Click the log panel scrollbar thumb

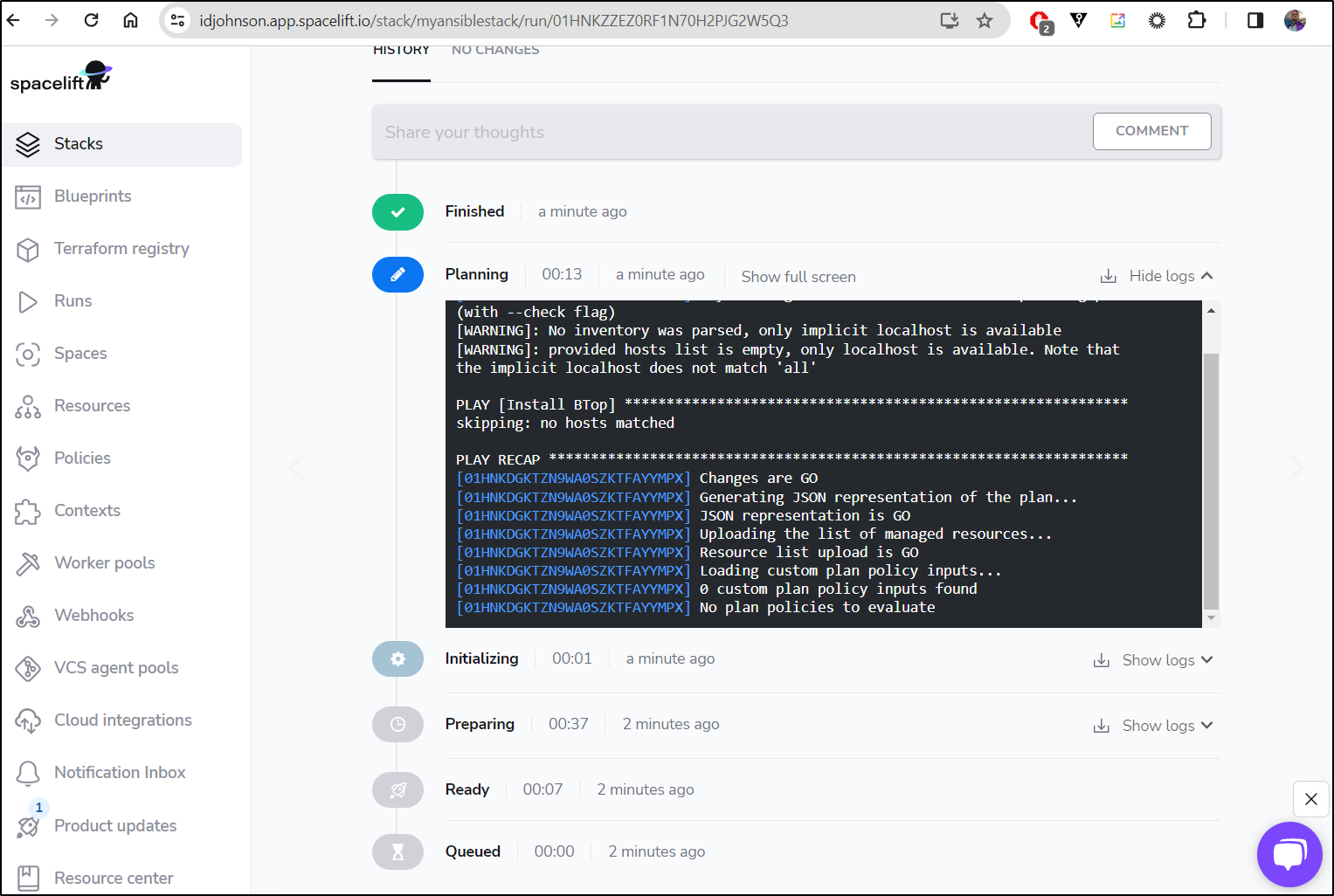[x=1211, y=480]
